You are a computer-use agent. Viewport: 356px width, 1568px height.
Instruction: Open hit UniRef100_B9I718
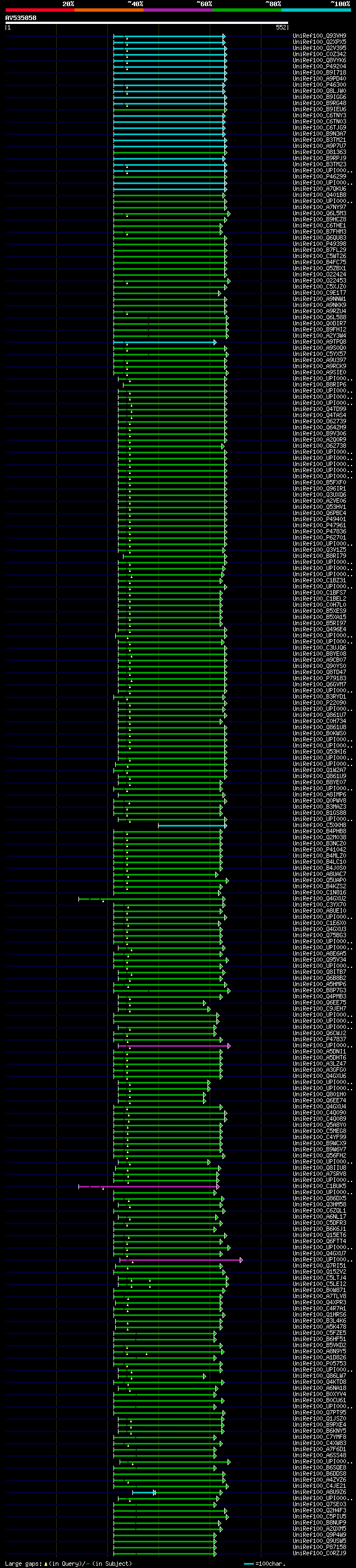pyautogui.click(x=319, y=72)
